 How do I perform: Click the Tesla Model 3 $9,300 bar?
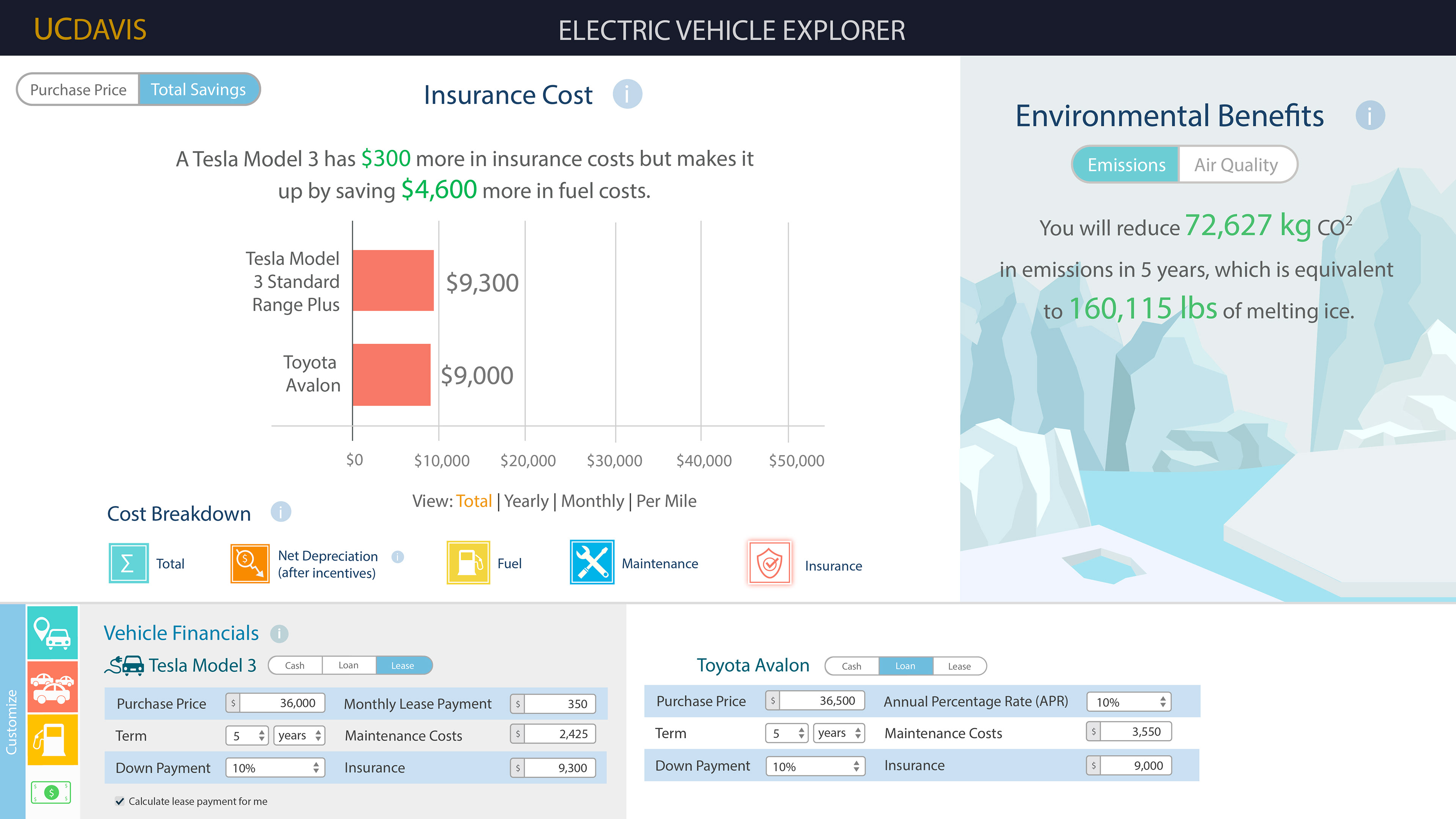(x=393, y=281)
